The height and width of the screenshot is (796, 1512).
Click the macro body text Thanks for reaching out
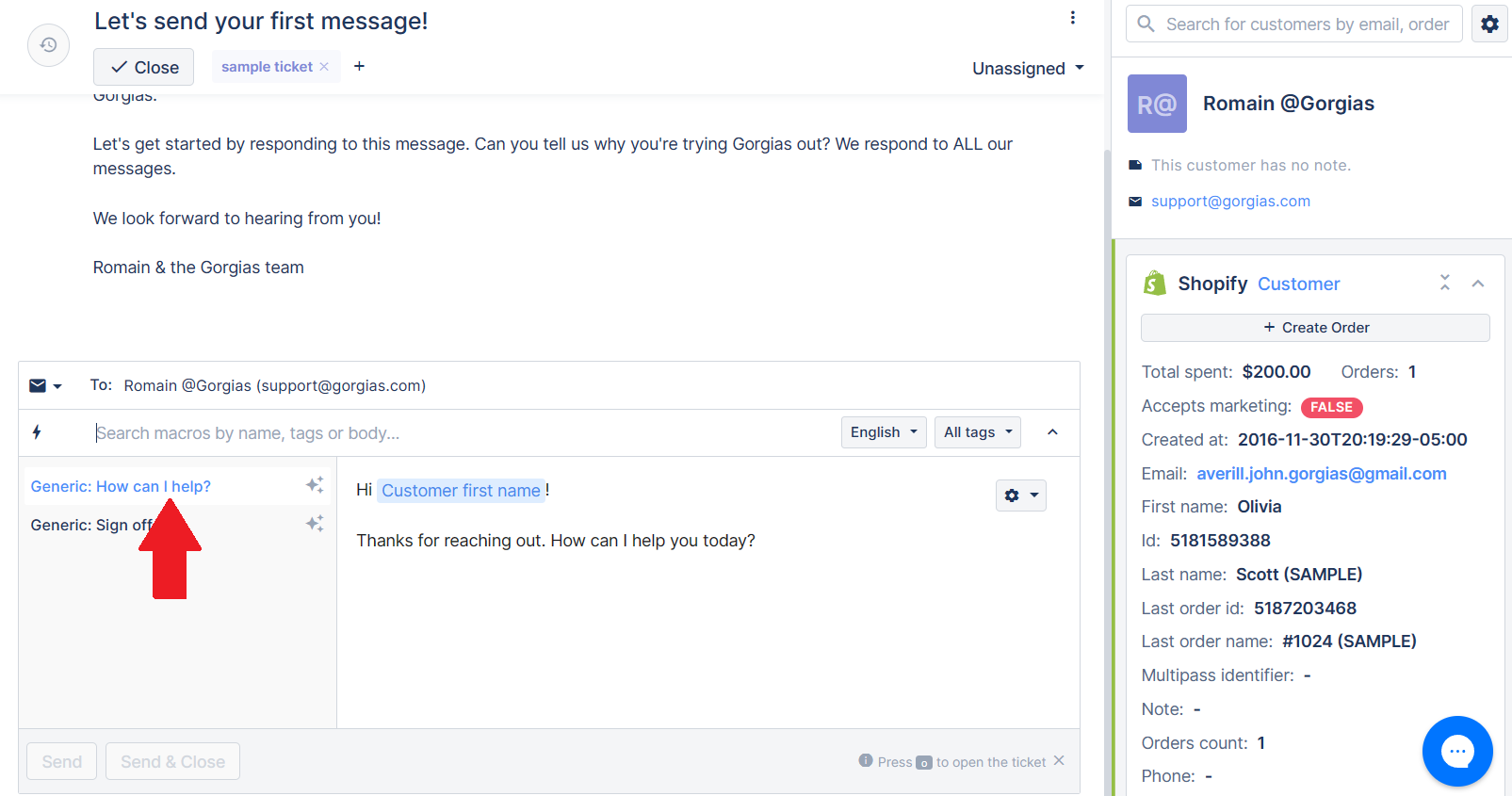point(555,541)
